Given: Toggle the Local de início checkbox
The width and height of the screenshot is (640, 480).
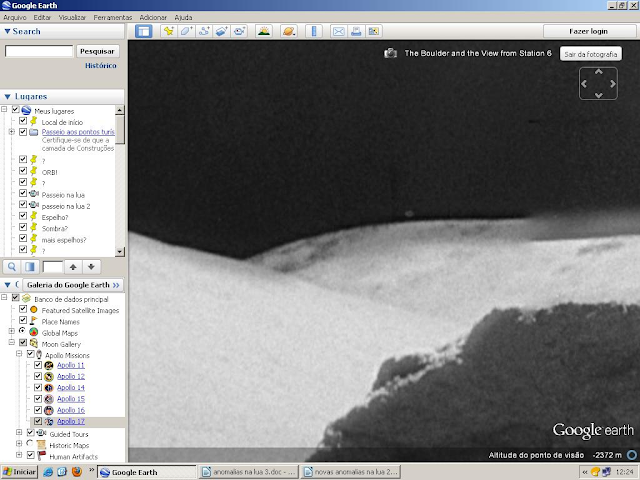Looking at the screenshot, I should click(23, 121).
